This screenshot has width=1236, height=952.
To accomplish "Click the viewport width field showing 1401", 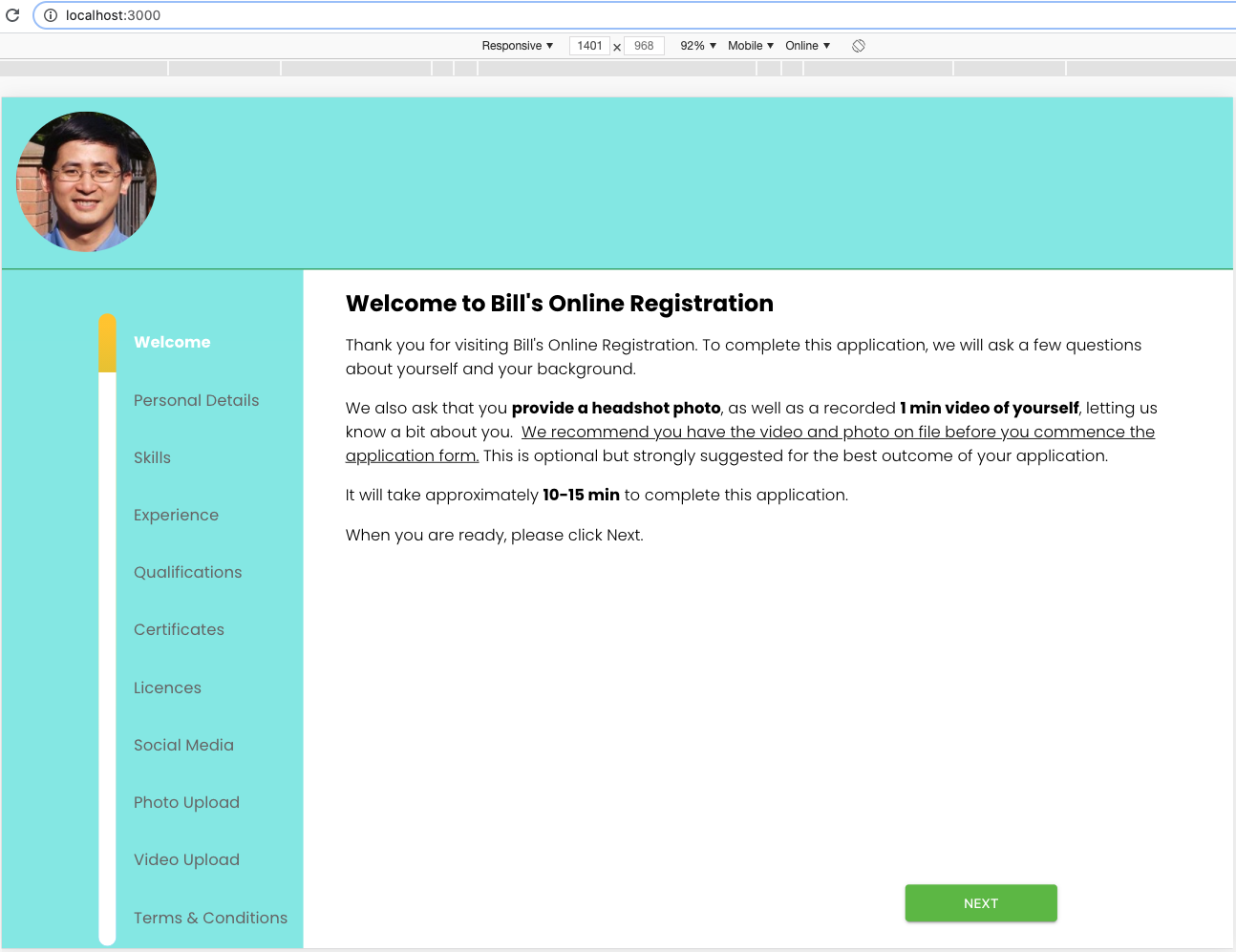I will click(589, 46).
